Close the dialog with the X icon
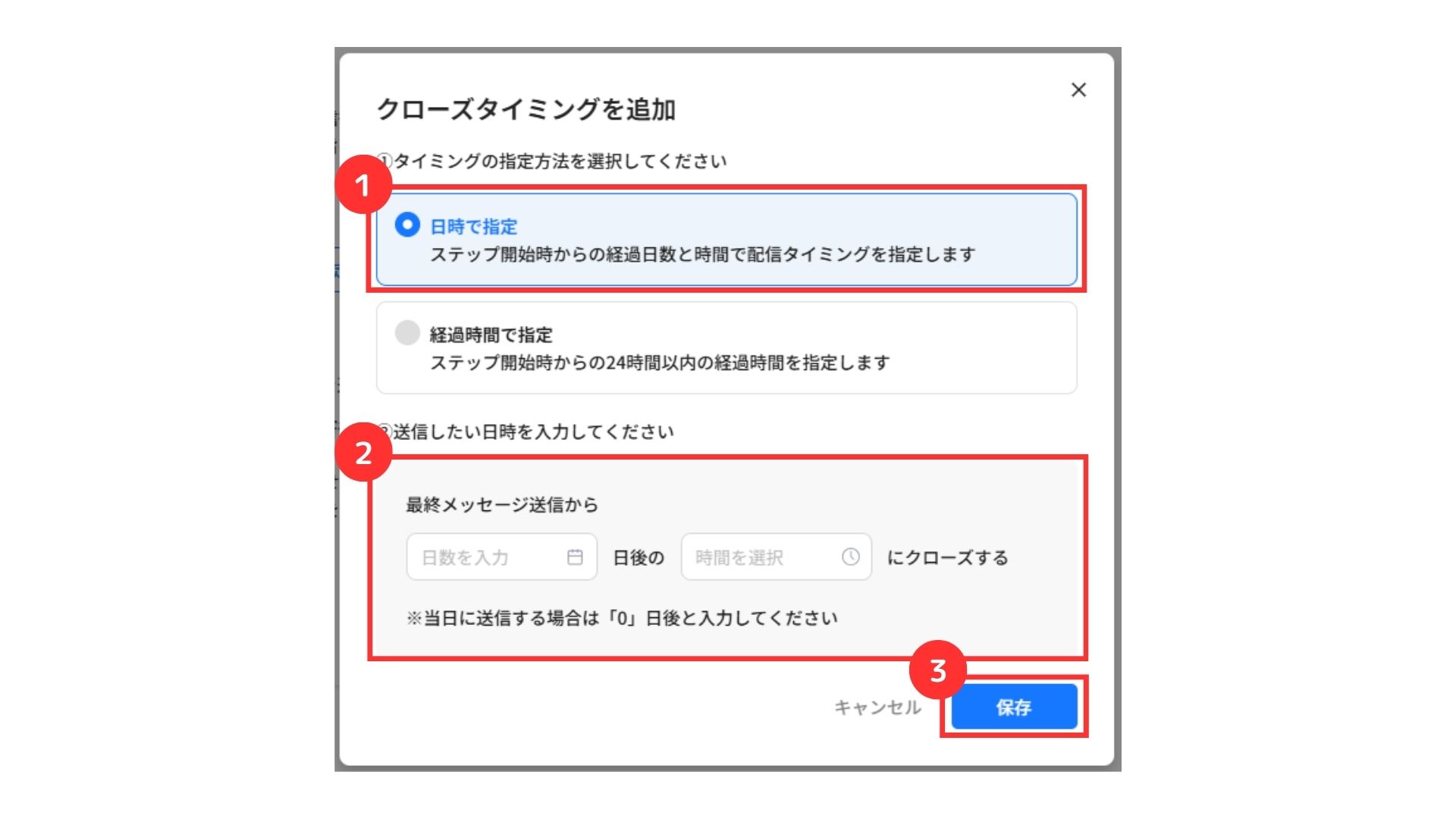The height and width of the screenshot is (819, 1456). point(1078,90)
